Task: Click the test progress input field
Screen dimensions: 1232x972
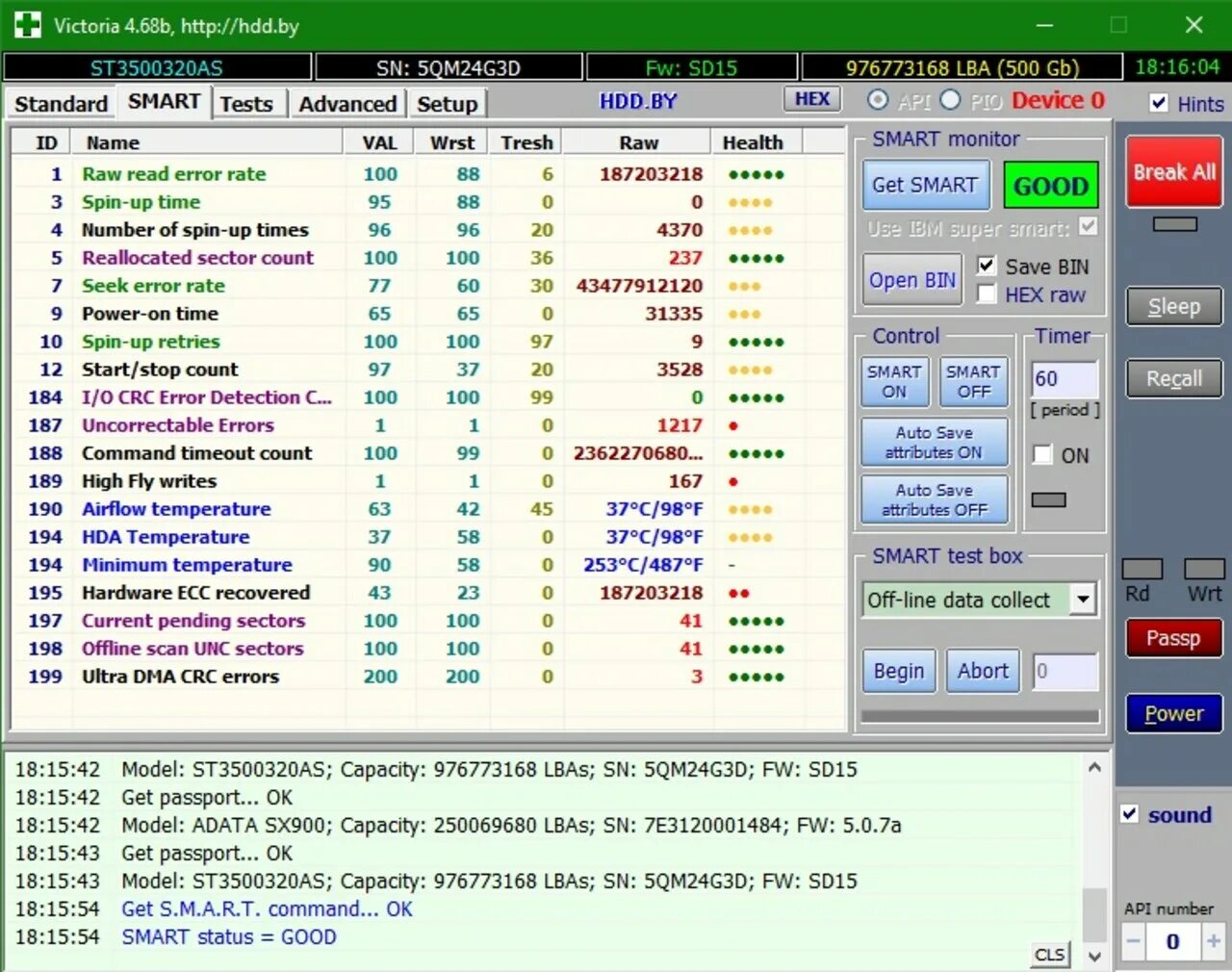Action: (1065, 671)
